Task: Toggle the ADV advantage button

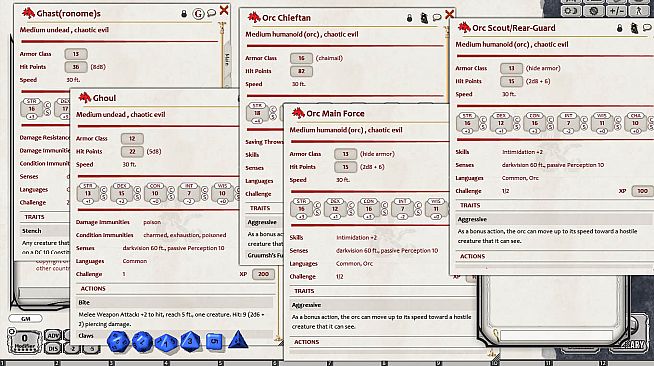Action: pyautogui.click(x=53, y=336)
